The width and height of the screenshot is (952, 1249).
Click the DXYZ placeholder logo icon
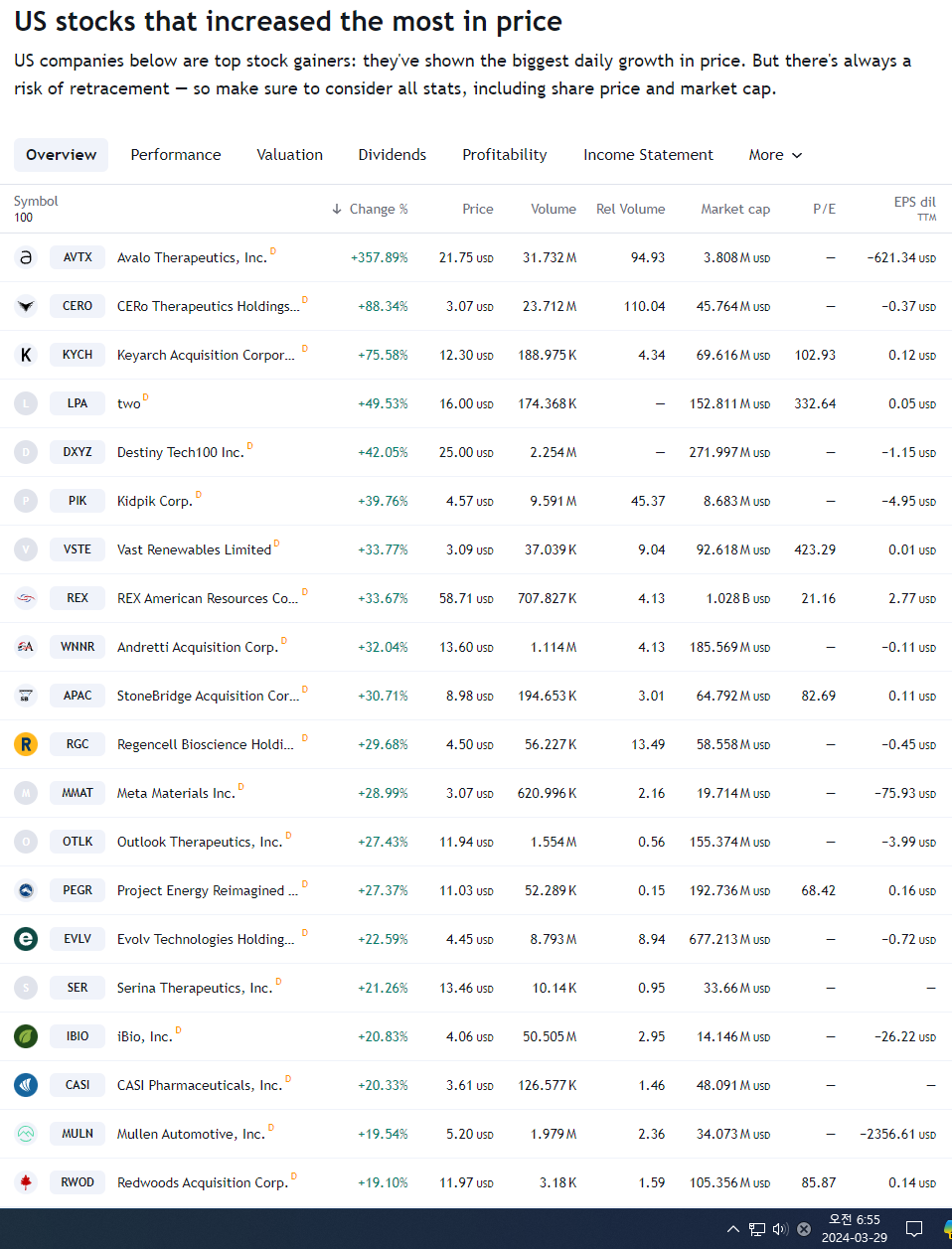tap(26, 452)
